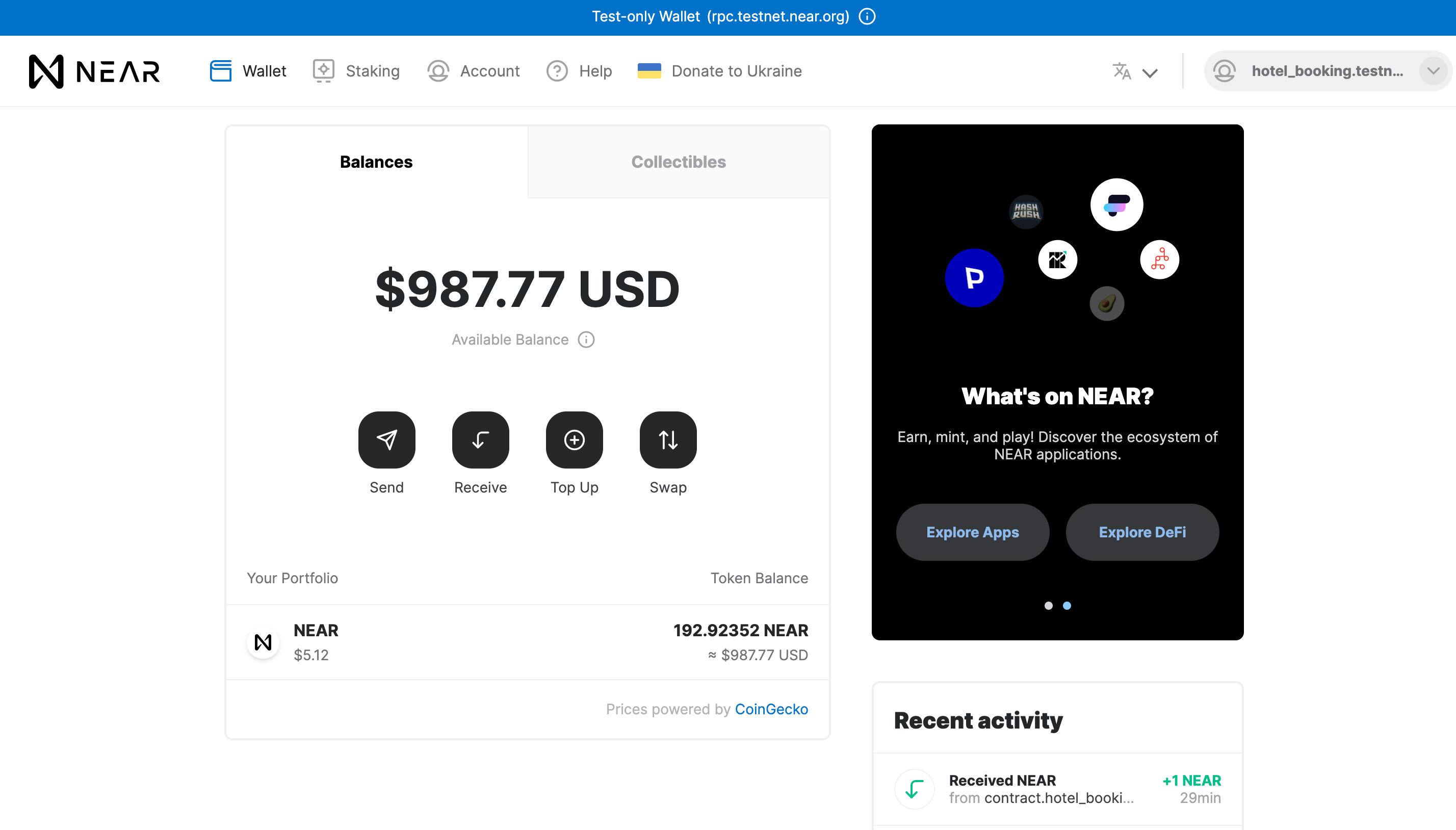The image size is (1456, 830).
Task: Select the second carousel dot
Action: point(1067,605)
